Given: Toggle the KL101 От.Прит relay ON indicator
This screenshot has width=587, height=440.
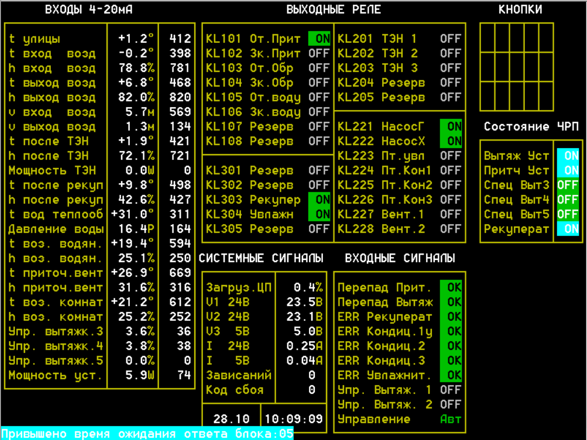Looking at the screenshot, I should (319, 39).
